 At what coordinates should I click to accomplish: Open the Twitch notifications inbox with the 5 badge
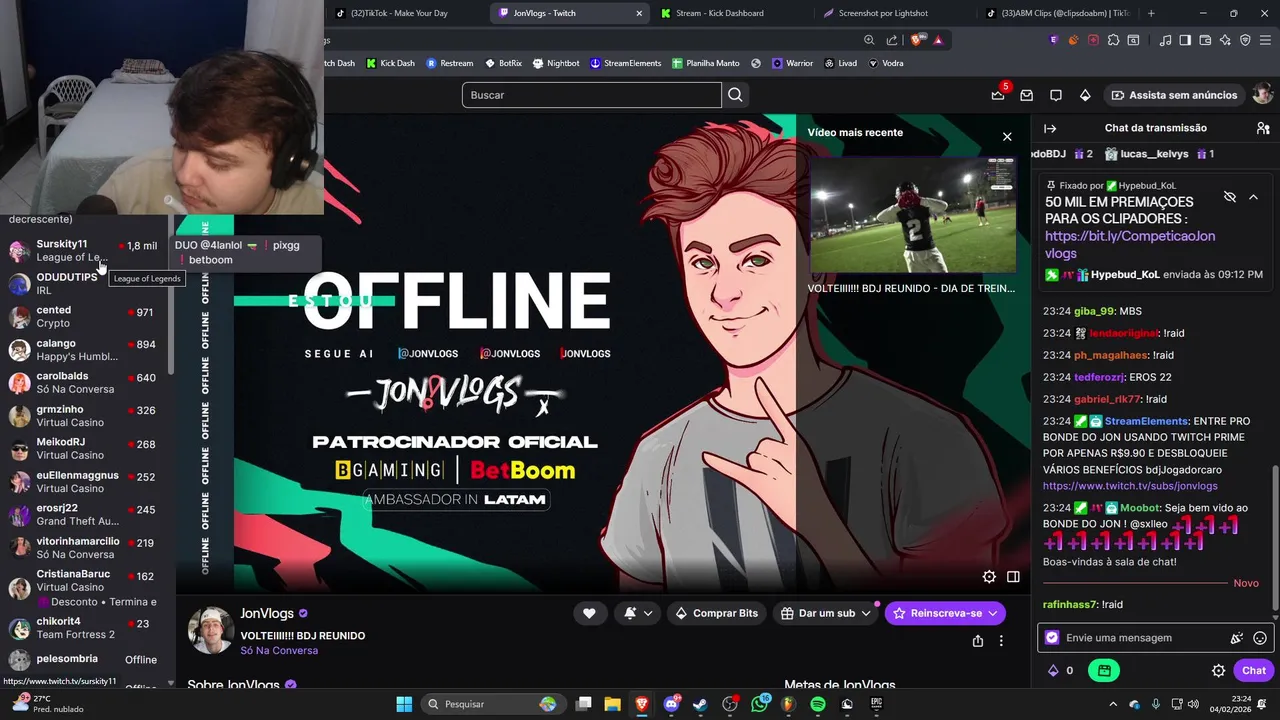click(998, 95)
